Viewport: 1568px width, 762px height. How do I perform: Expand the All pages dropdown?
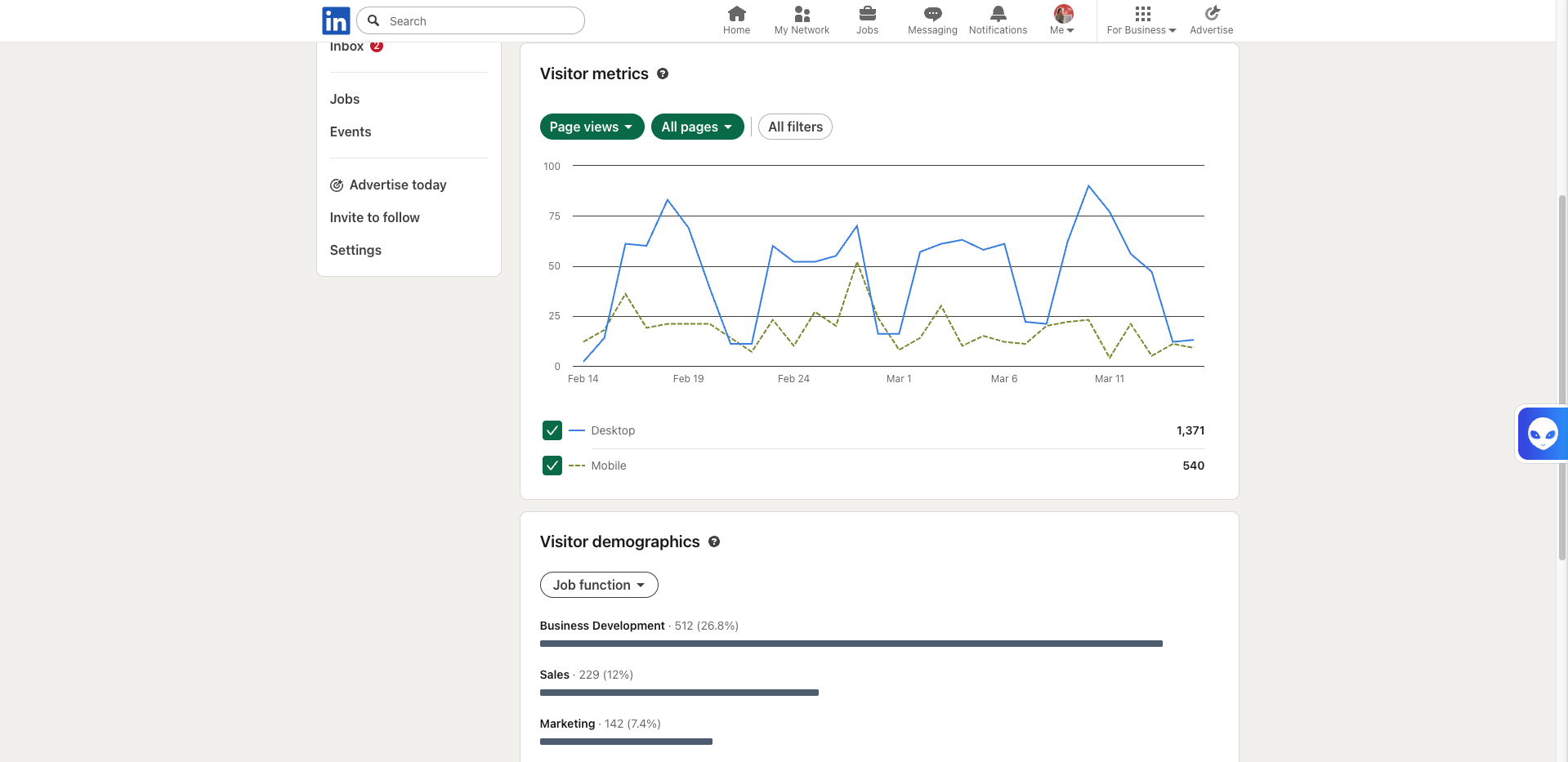tap(697, 127)
